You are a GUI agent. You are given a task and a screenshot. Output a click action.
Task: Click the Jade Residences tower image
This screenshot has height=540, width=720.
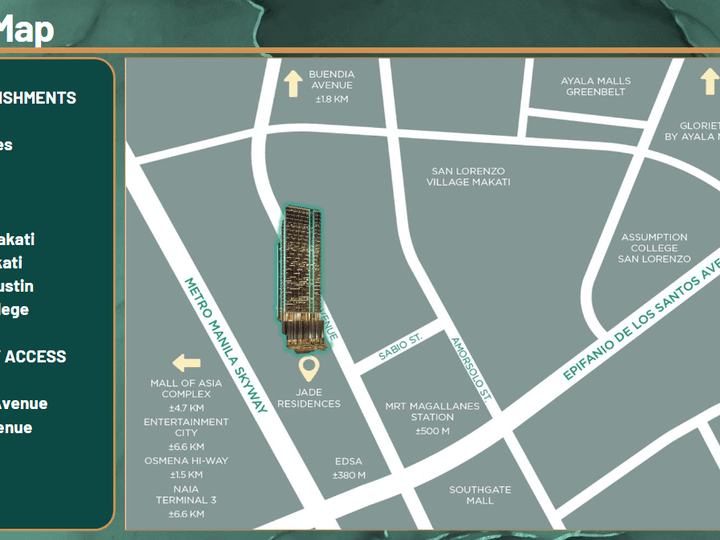(302, 279)
